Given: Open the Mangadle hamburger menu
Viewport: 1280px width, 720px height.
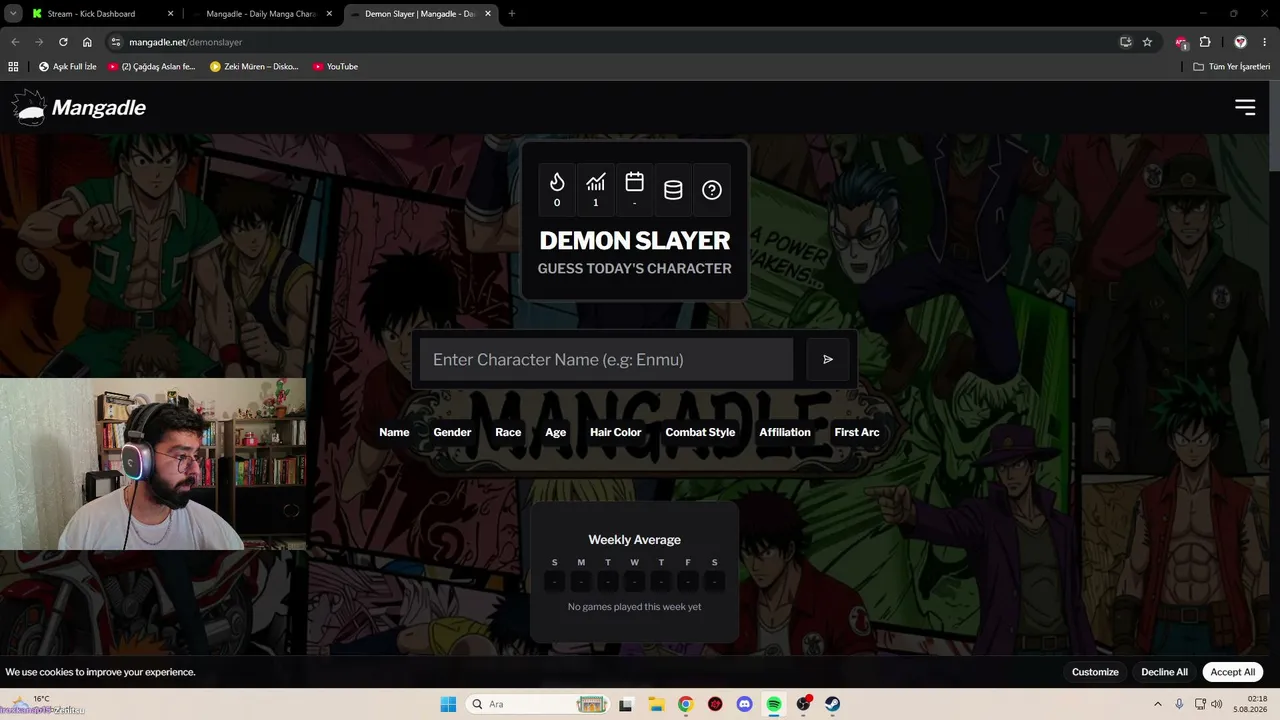Looking at the screenshot, I should pyautogui.click(x=1245, y=107).
